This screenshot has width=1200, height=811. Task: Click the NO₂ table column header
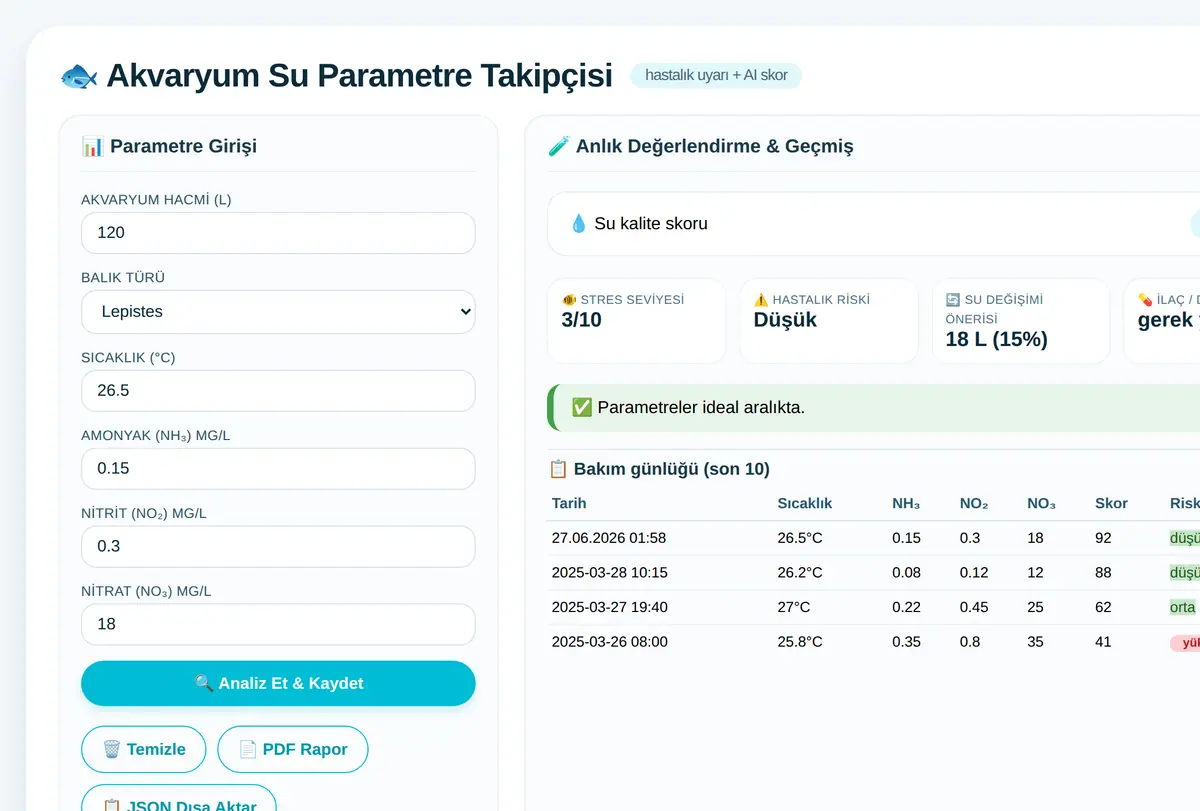[x=974, y=503]
